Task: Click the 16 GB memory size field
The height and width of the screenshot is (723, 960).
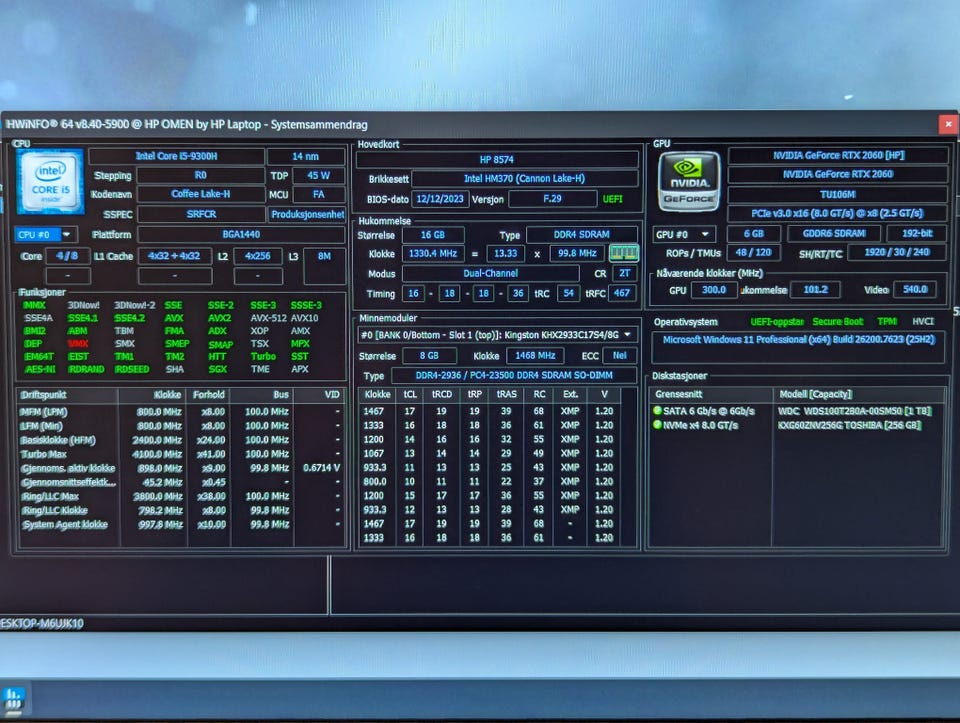Action: (x=433, y=235)
